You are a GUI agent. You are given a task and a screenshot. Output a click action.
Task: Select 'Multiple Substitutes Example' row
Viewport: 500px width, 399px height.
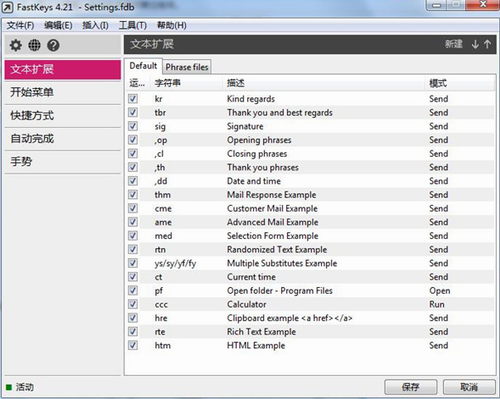(x=311, y=263)
